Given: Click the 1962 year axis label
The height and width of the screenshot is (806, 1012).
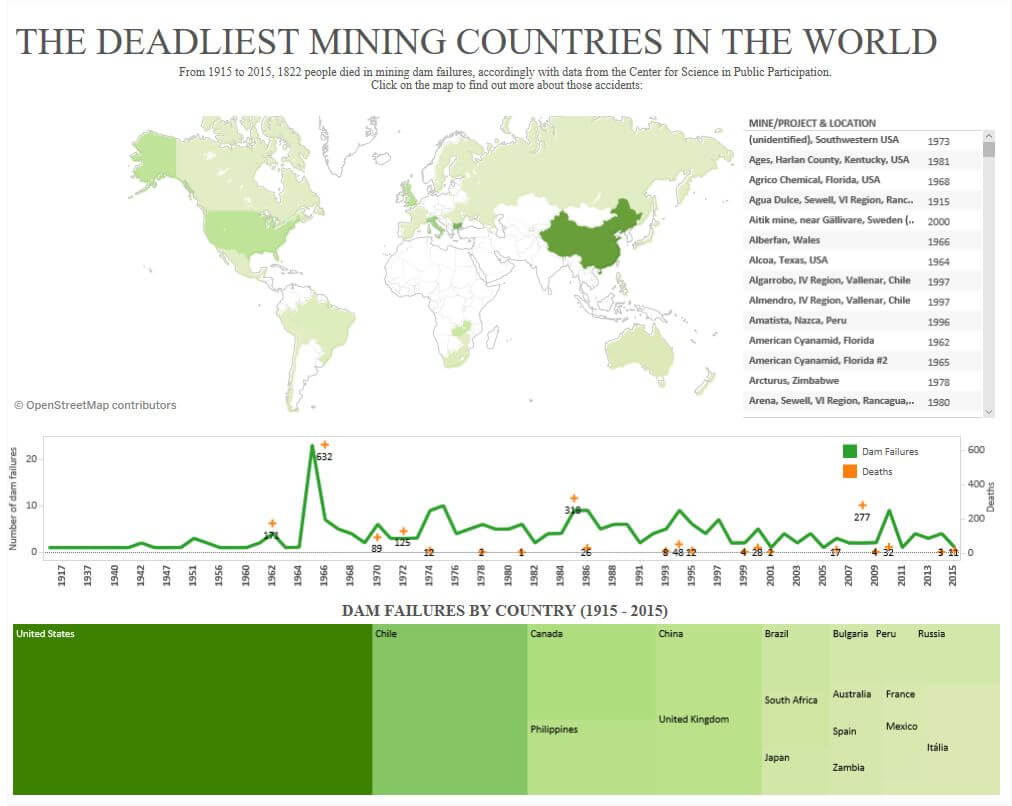Looking at the screenshot, I should click(272, 575).
